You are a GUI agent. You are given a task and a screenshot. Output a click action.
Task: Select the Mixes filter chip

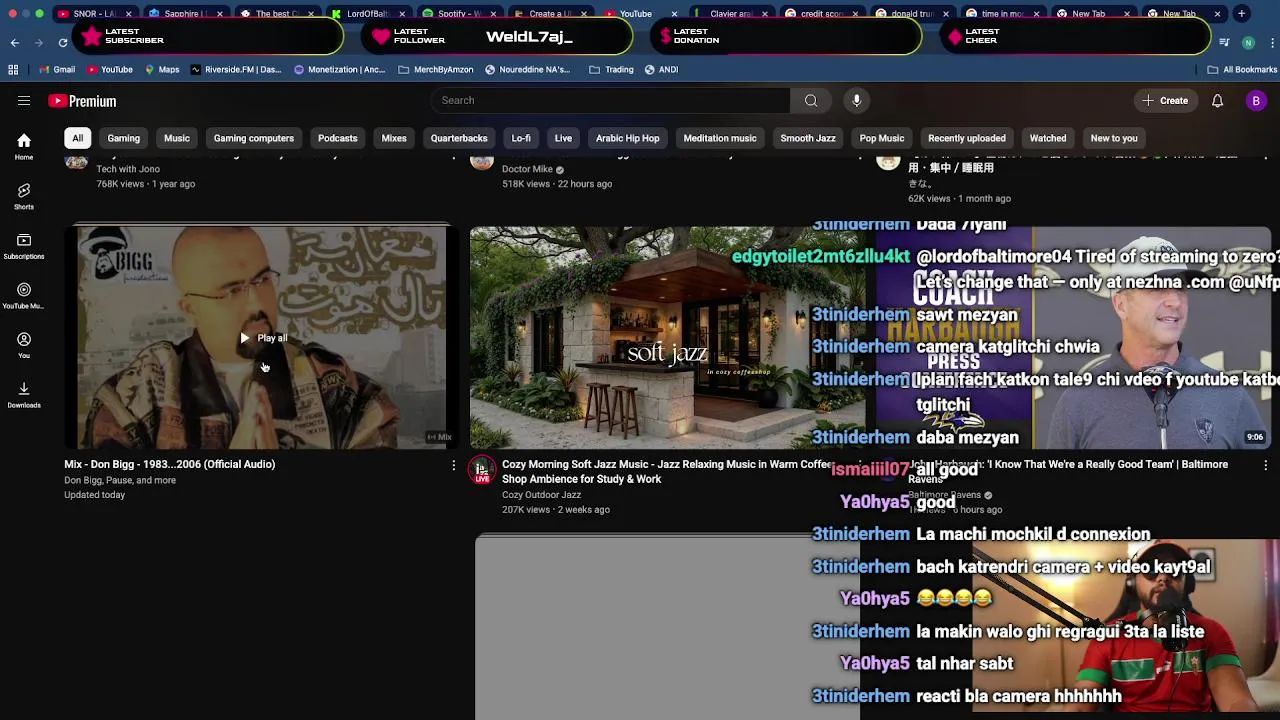tap(394, 138)
